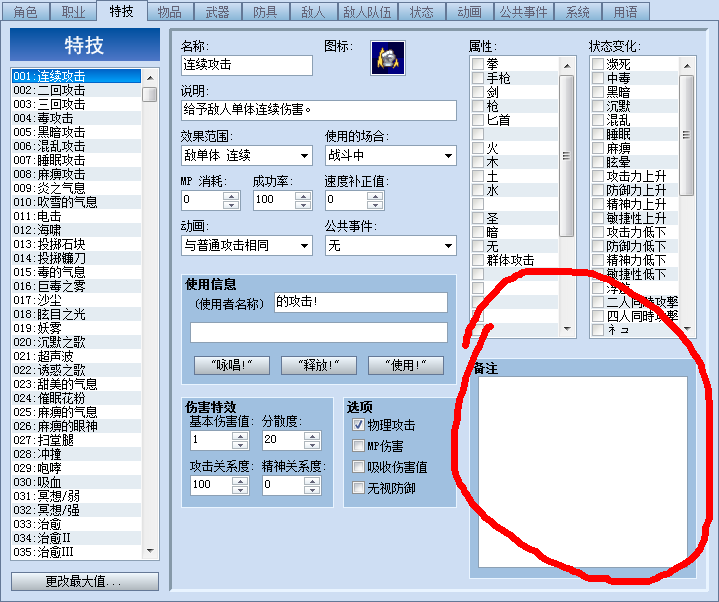Open the 公共事件 tab
Viewport: 719px width, 602px height.
coord(524,11)
